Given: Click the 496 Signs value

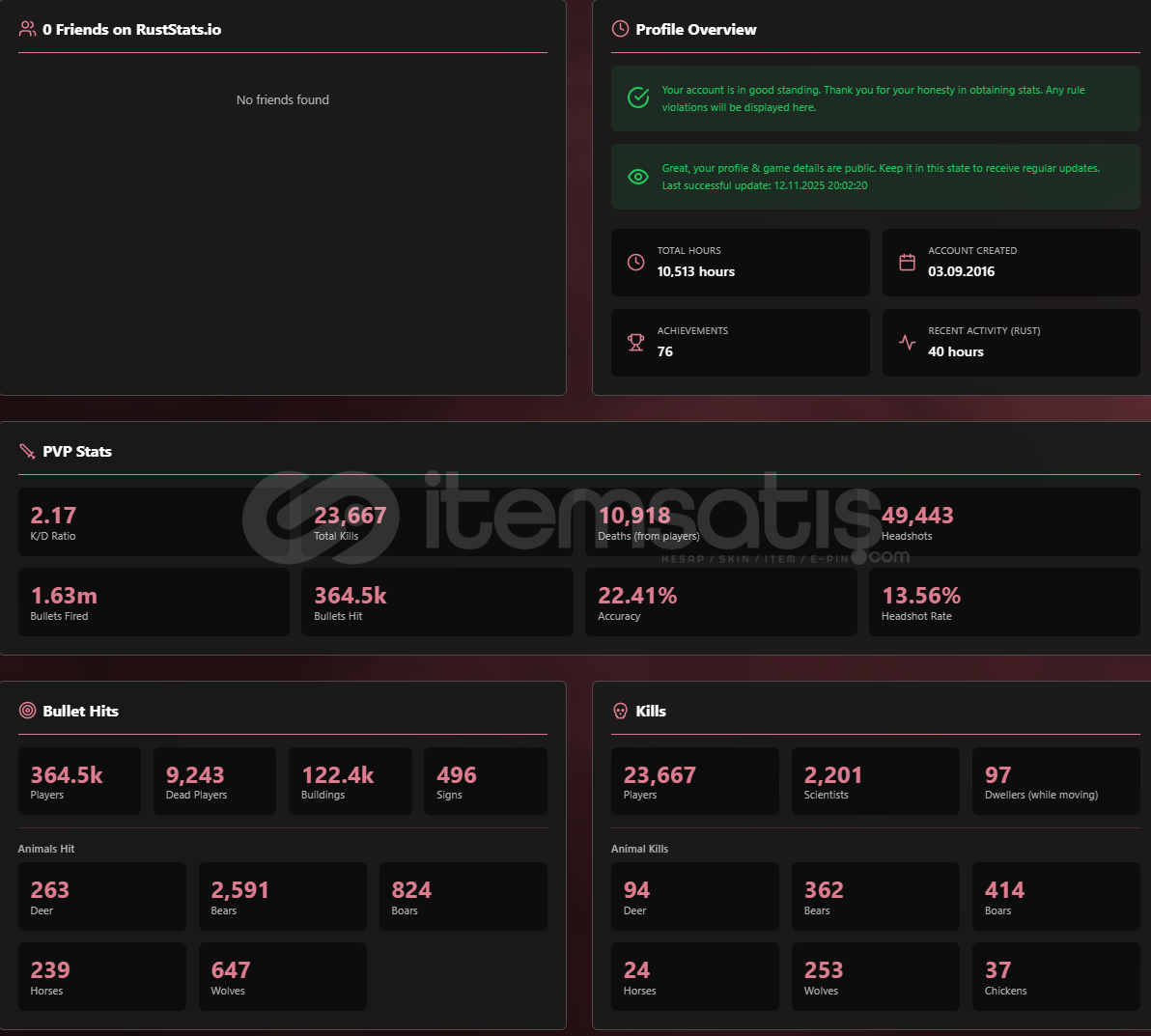Looking at the screenshot, I should click(x=457, y=775).
